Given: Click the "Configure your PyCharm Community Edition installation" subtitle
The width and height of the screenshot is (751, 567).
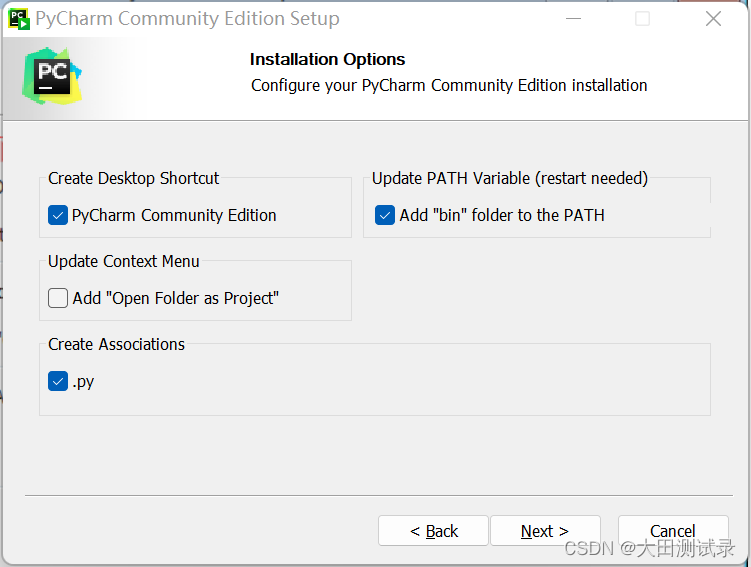Looking at the screenshot, I should [449, 85].
